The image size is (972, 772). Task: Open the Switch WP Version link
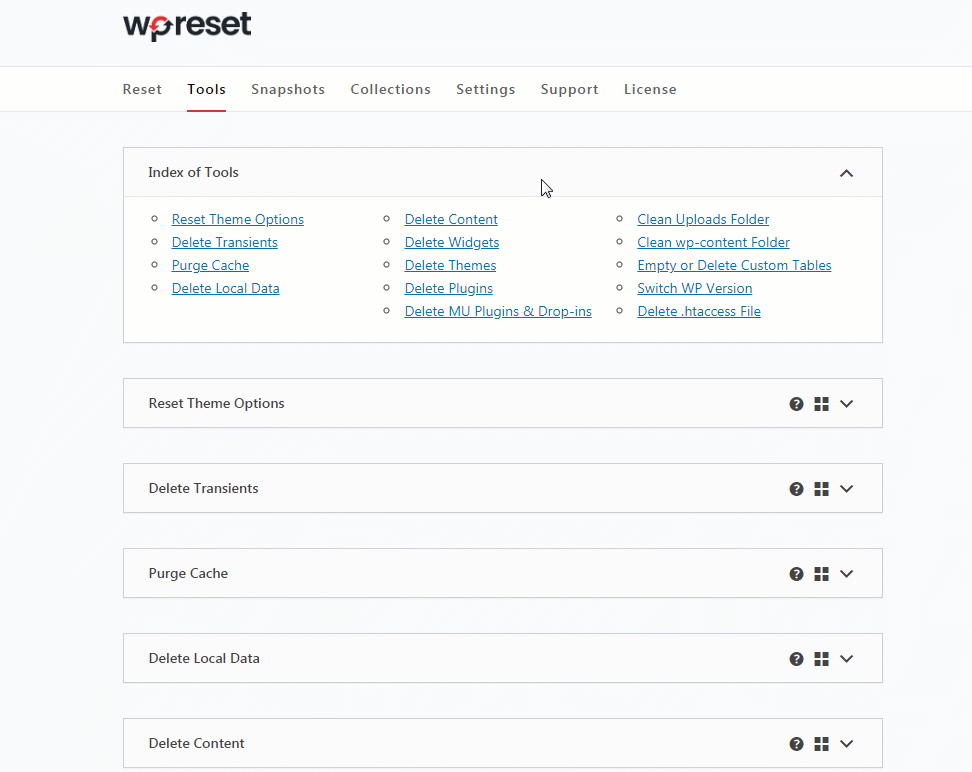tap(695, 288)
